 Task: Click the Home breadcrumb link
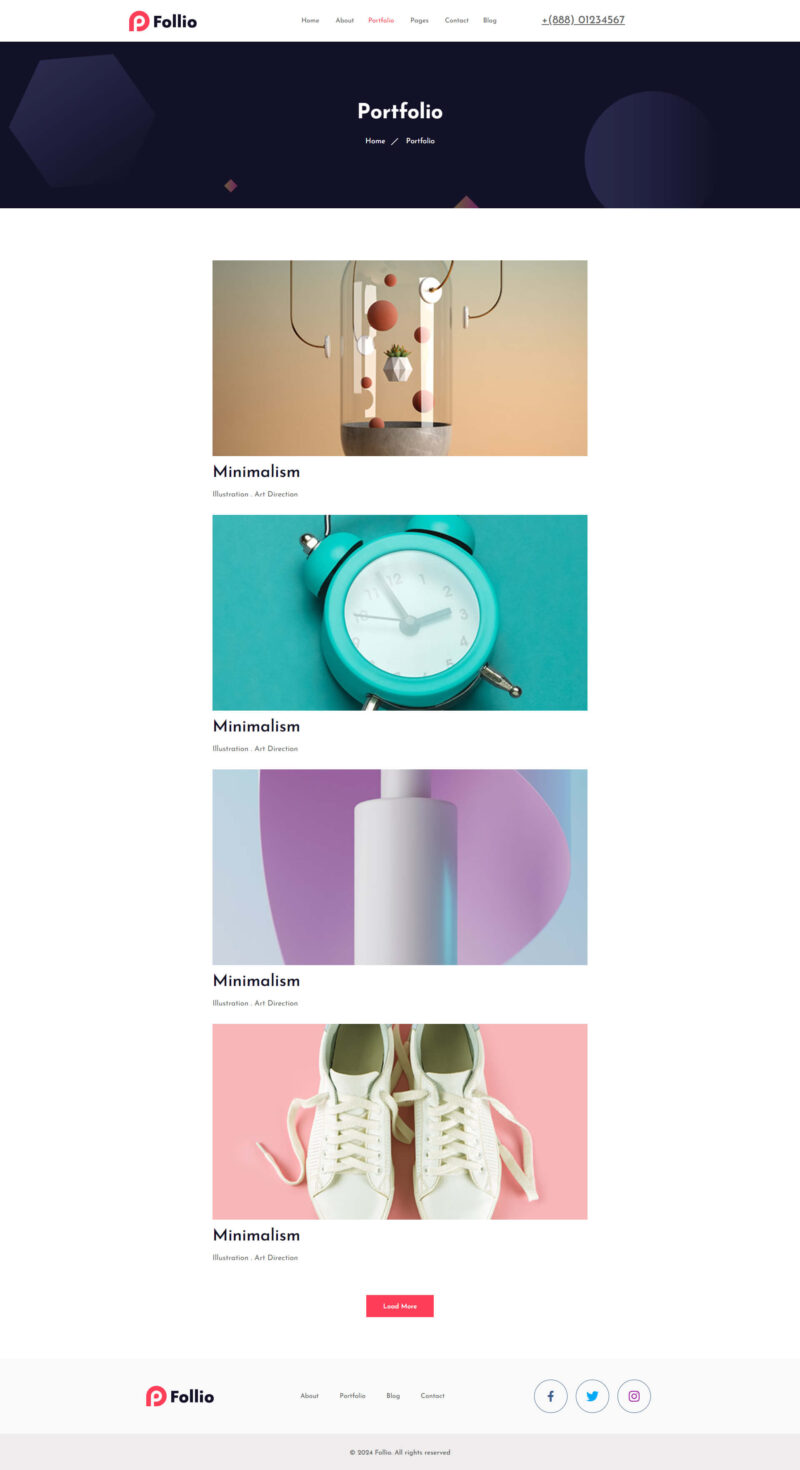(375, 141)
